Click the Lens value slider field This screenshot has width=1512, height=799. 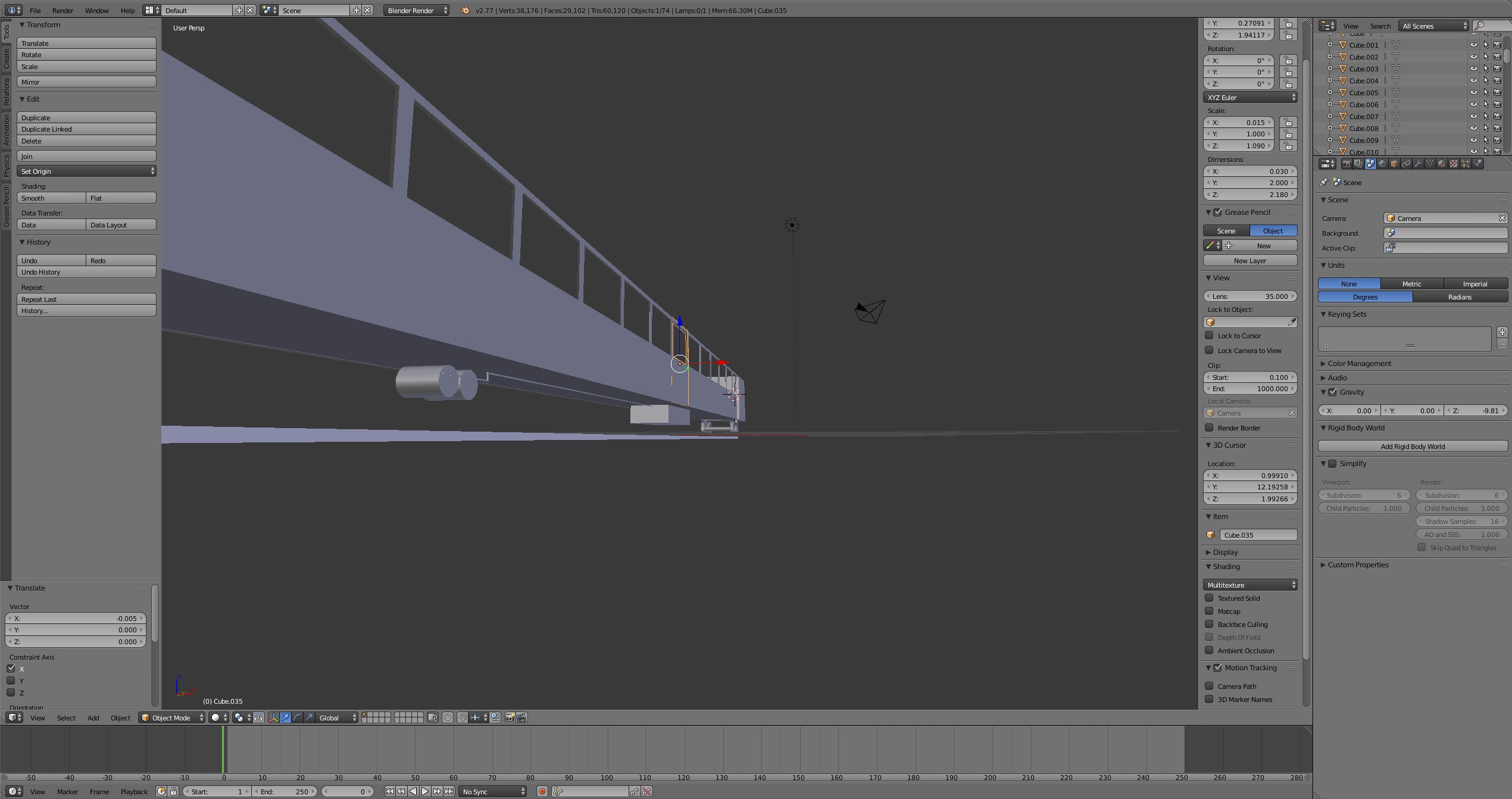point(1250,296)
